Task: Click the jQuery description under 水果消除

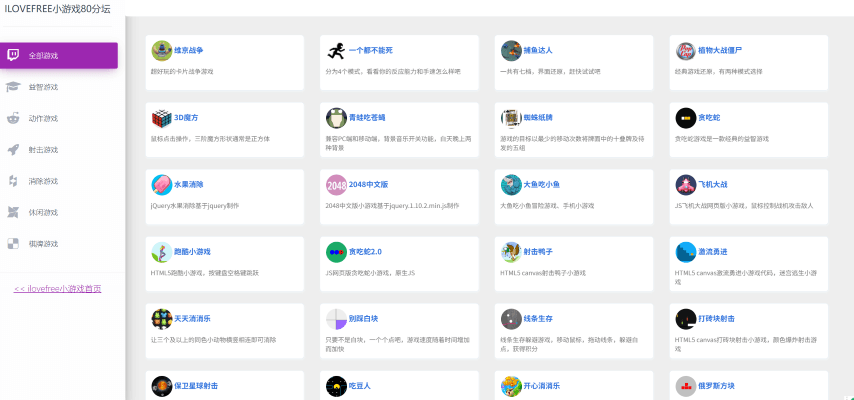Action: (195, 206)
